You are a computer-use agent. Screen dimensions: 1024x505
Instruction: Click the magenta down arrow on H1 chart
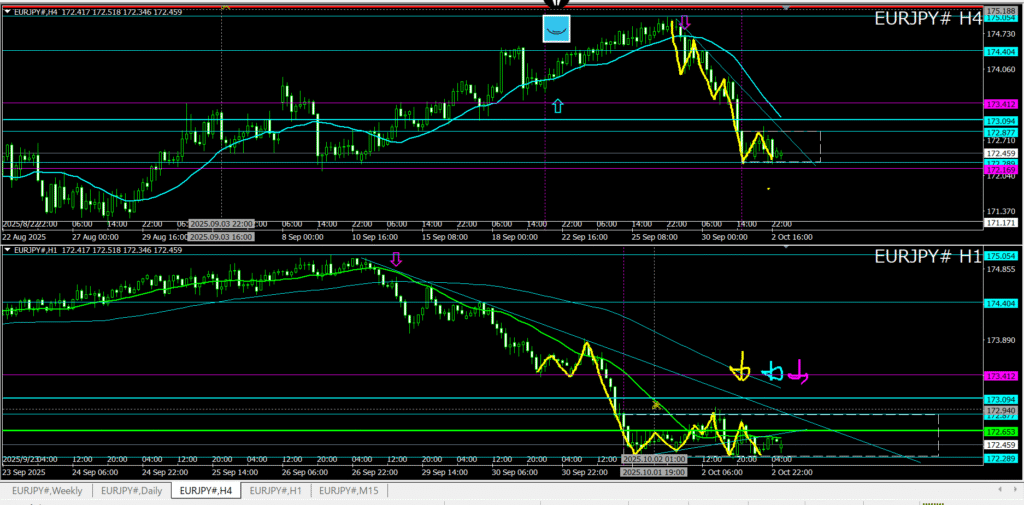[396, 259]
